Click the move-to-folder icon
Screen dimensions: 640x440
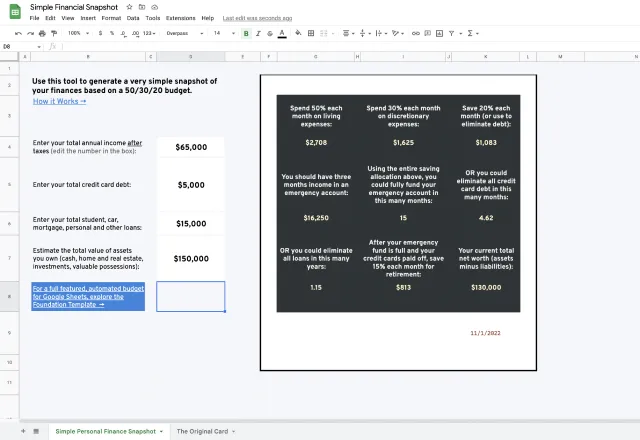142,7
